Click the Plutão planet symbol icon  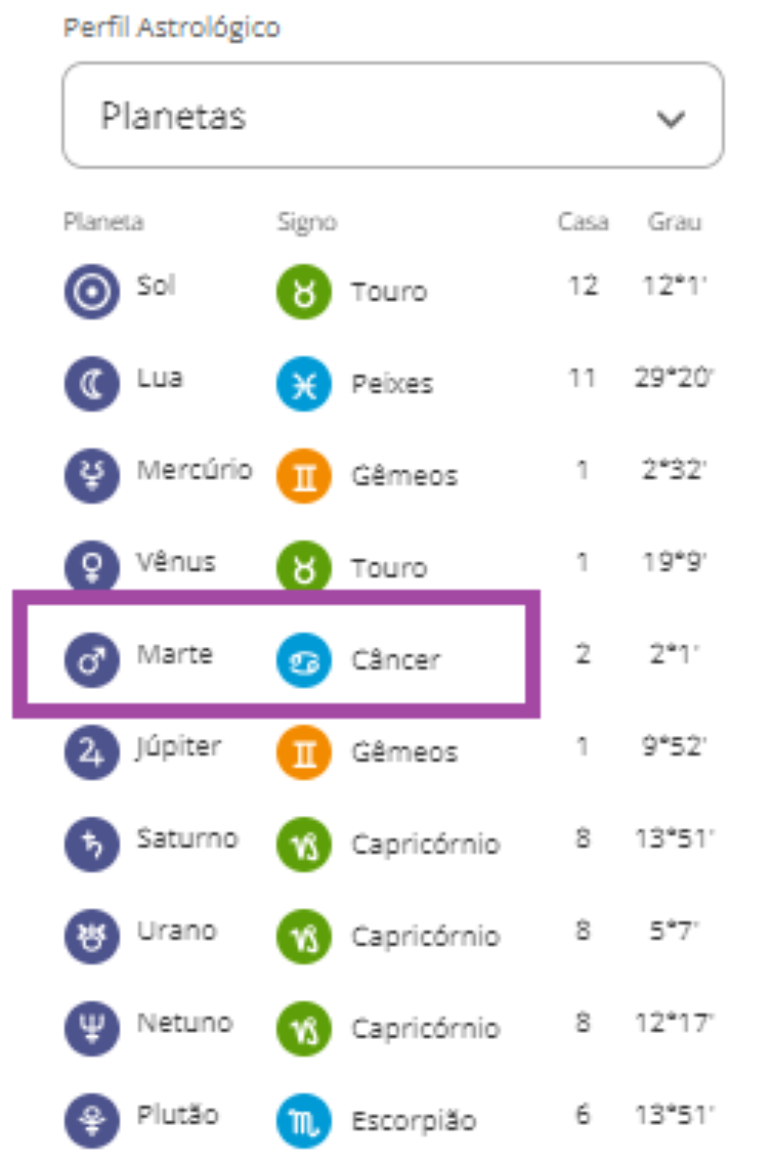(x=92, y=1120)
